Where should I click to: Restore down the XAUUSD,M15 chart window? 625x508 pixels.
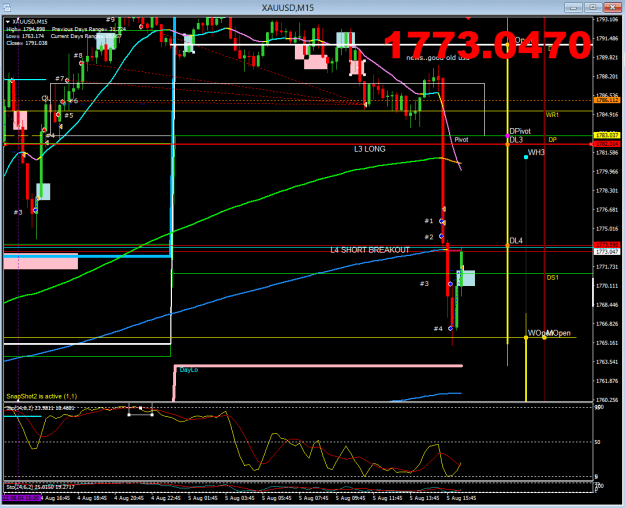pos(593,7)
